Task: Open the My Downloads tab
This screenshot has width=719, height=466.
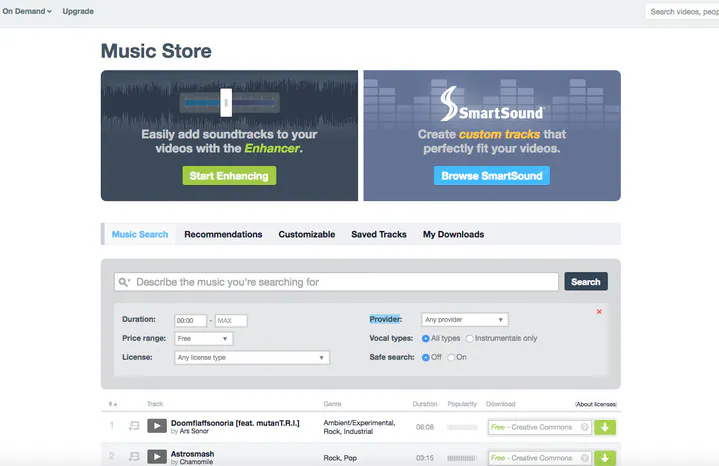Action: tap(454, 234)
